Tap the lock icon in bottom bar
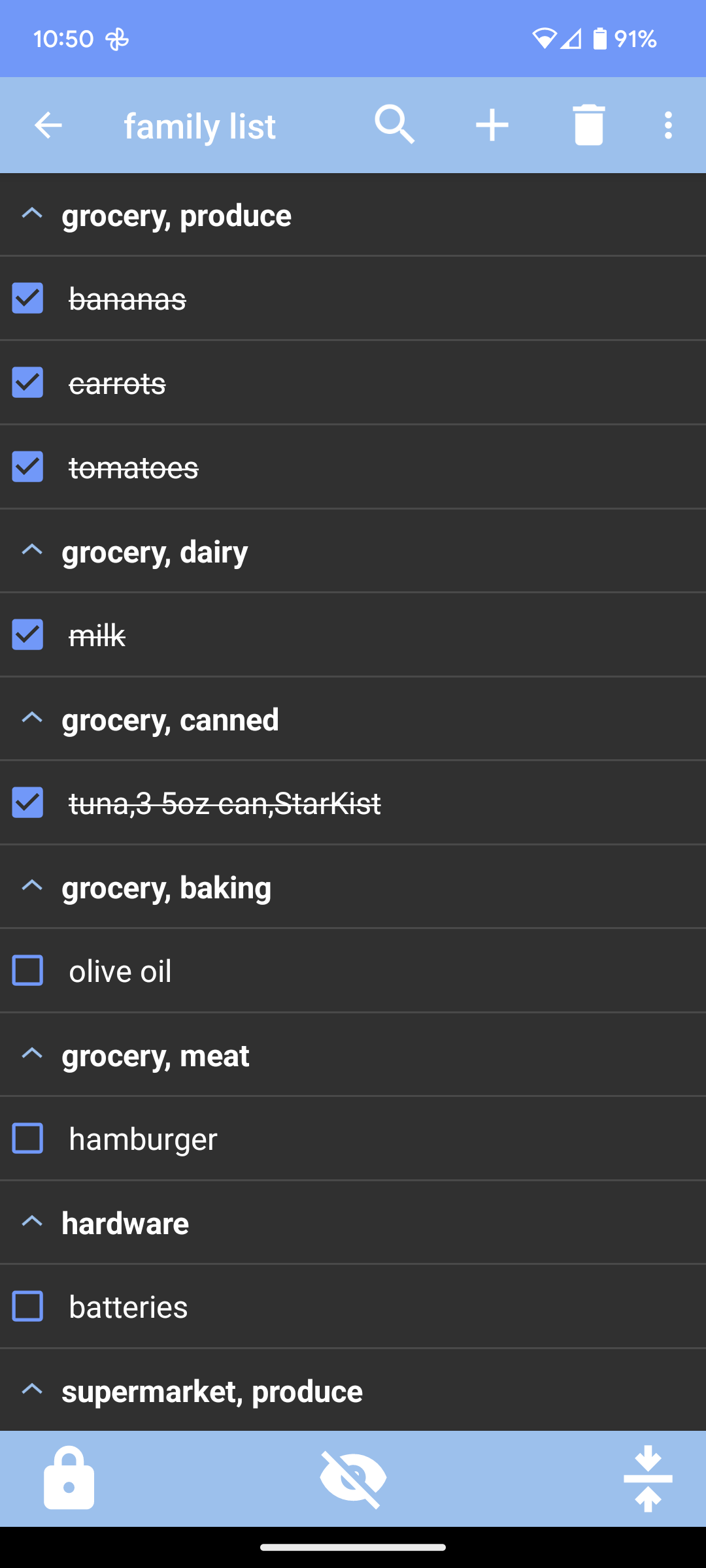This screenshot has height=1568, width=706. tap(69, 1477)
